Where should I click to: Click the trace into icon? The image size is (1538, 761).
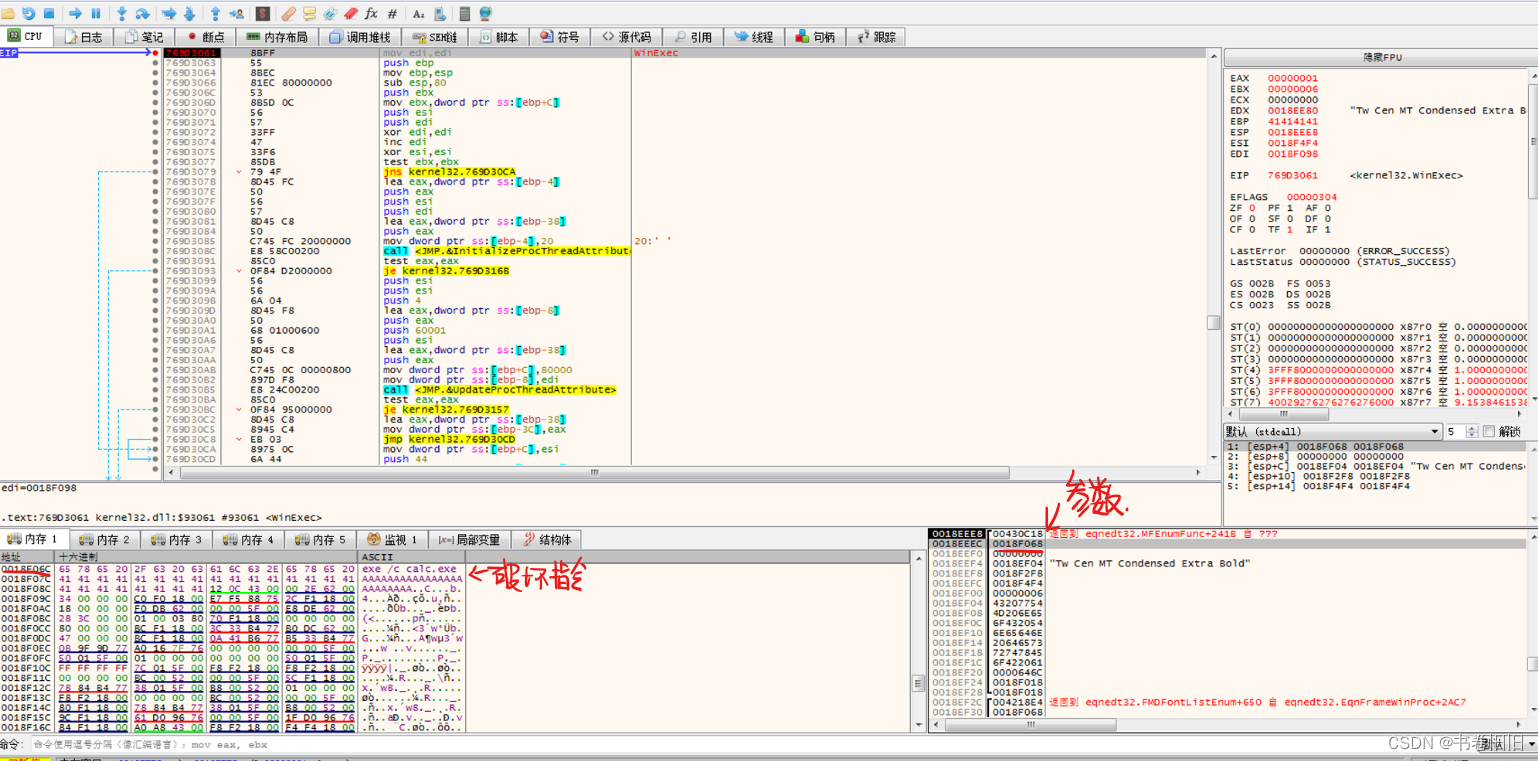(x=169, y=14)
